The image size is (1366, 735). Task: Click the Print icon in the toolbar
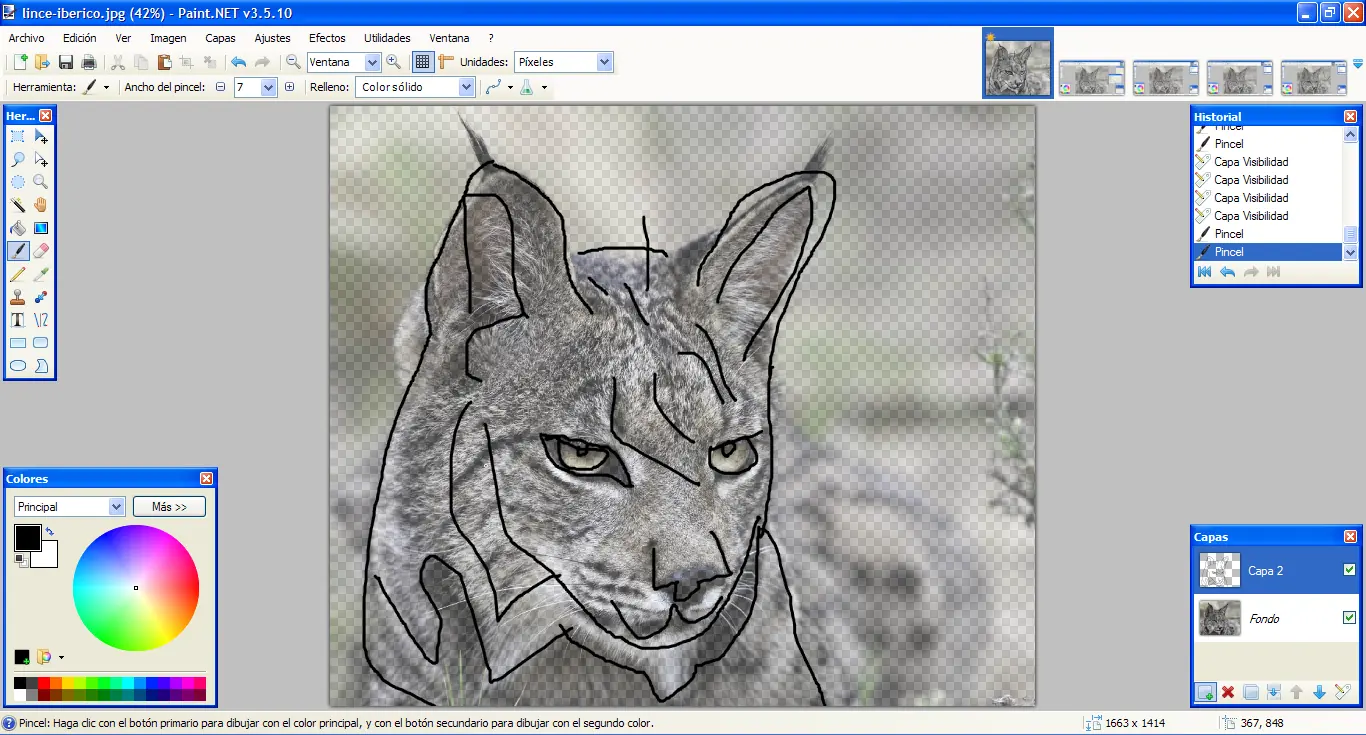coord(89,62)
